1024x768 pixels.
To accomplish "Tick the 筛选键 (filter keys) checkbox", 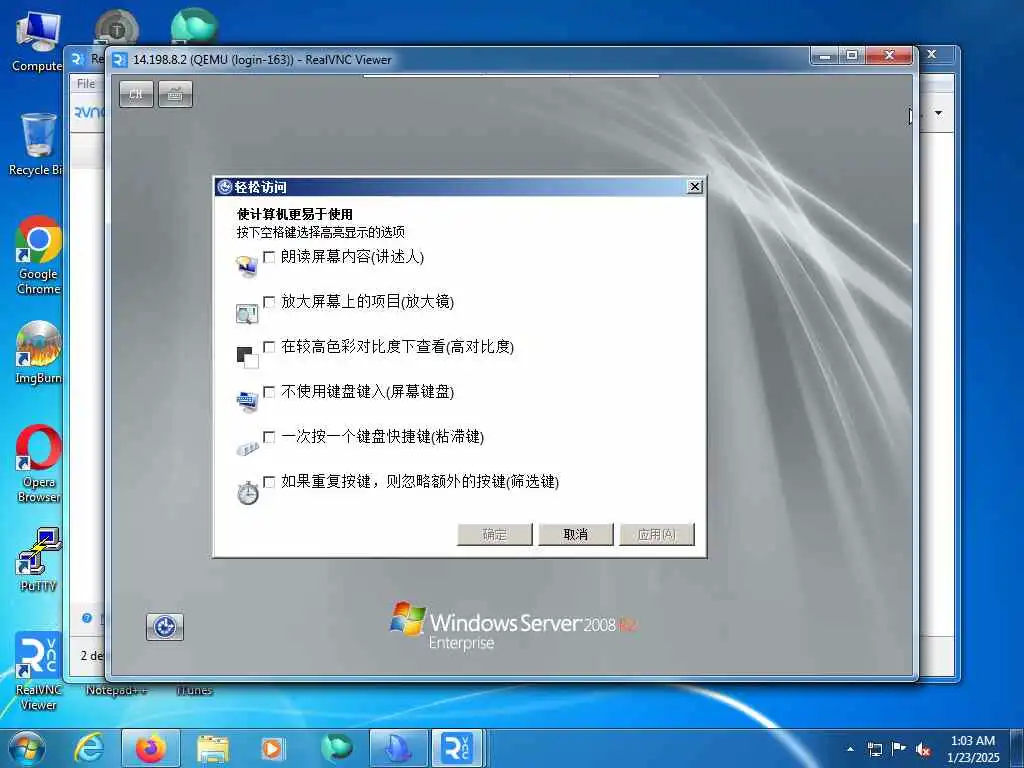I will [268, 482].
